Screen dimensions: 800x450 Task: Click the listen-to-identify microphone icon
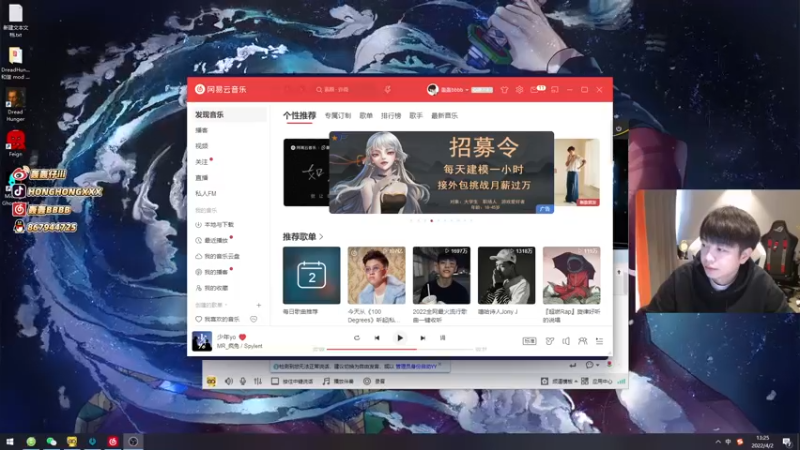pos(388,90)
